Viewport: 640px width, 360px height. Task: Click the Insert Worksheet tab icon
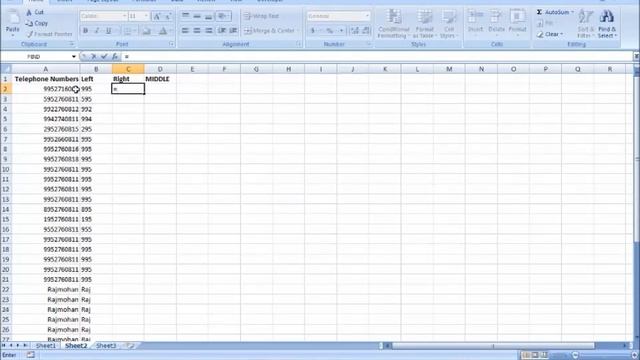pyautogui.click(x=130, y=346)
